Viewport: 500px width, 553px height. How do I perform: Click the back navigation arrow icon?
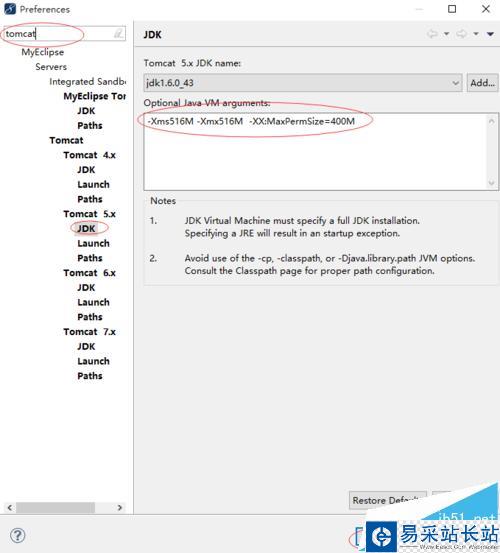click(x=432, y=34)
